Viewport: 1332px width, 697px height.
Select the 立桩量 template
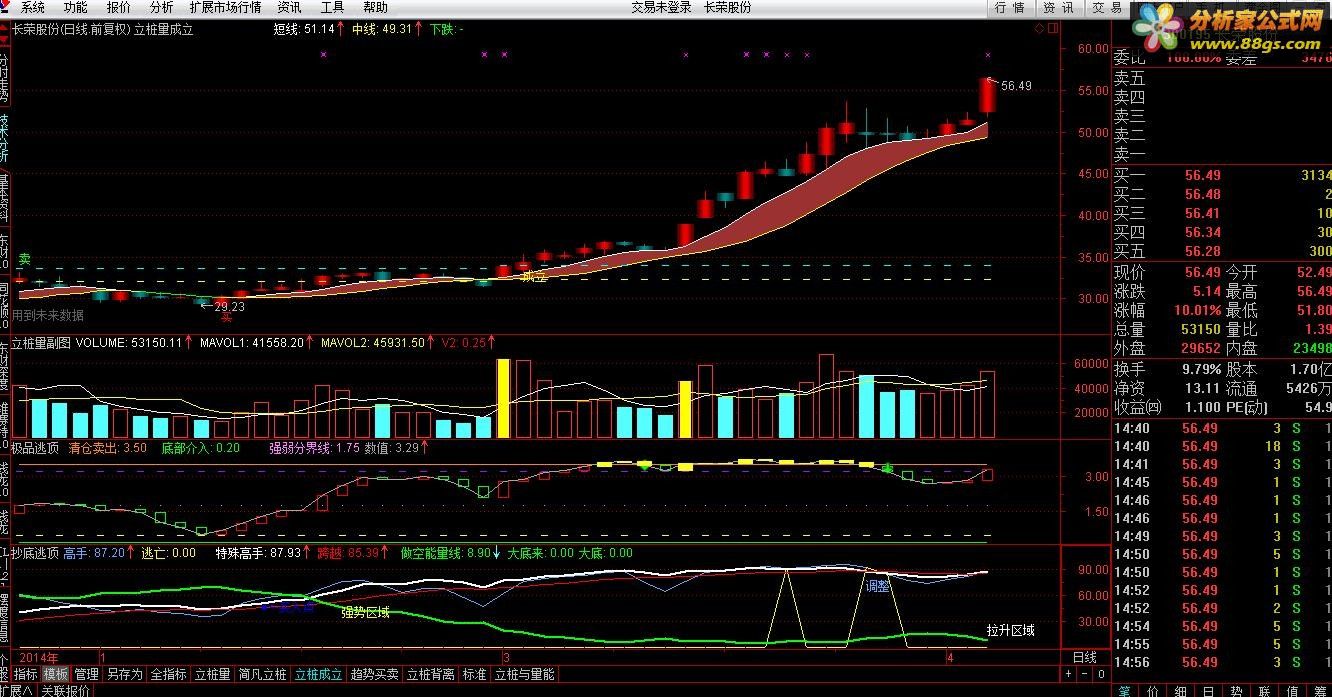(x=213, y=675)
